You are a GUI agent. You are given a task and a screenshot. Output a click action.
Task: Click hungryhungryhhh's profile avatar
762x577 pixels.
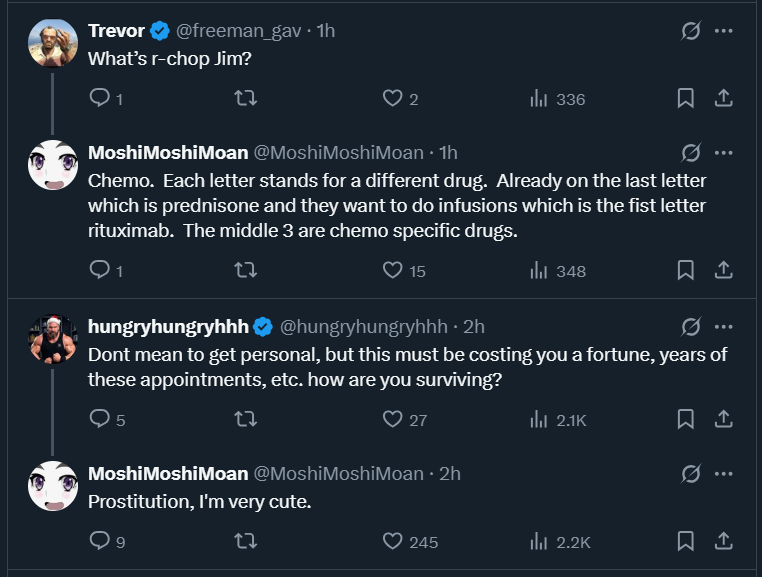point(53,339)
